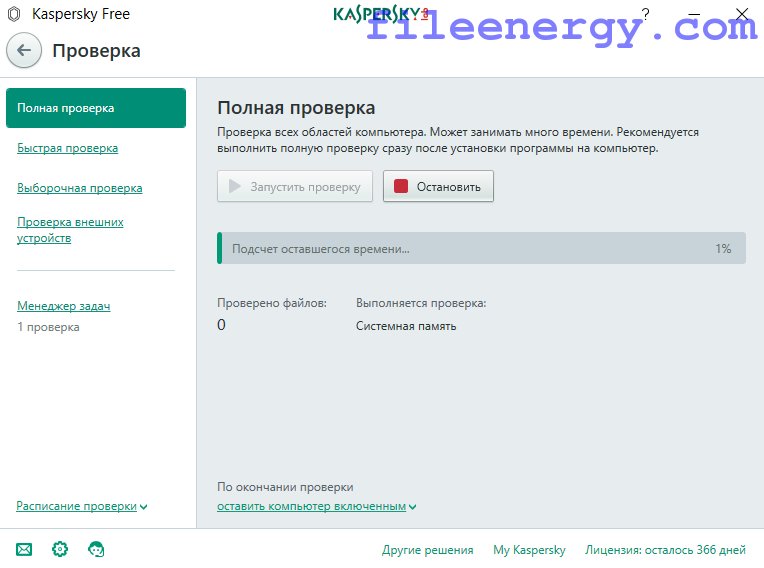
Task: Select the Полная проверка tab
Action: [x=96, y=108]
